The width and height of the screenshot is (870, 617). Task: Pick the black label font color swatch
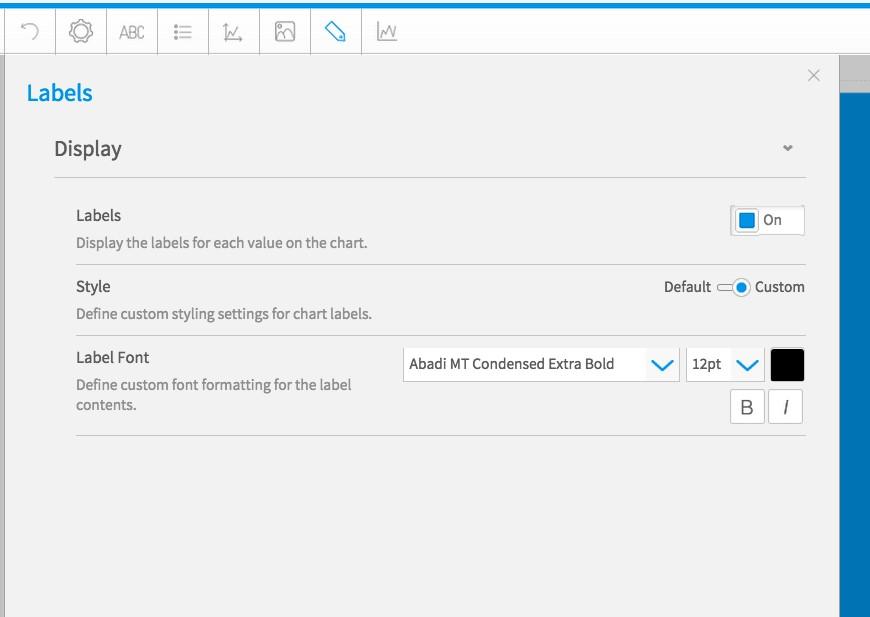click(787, 365)
